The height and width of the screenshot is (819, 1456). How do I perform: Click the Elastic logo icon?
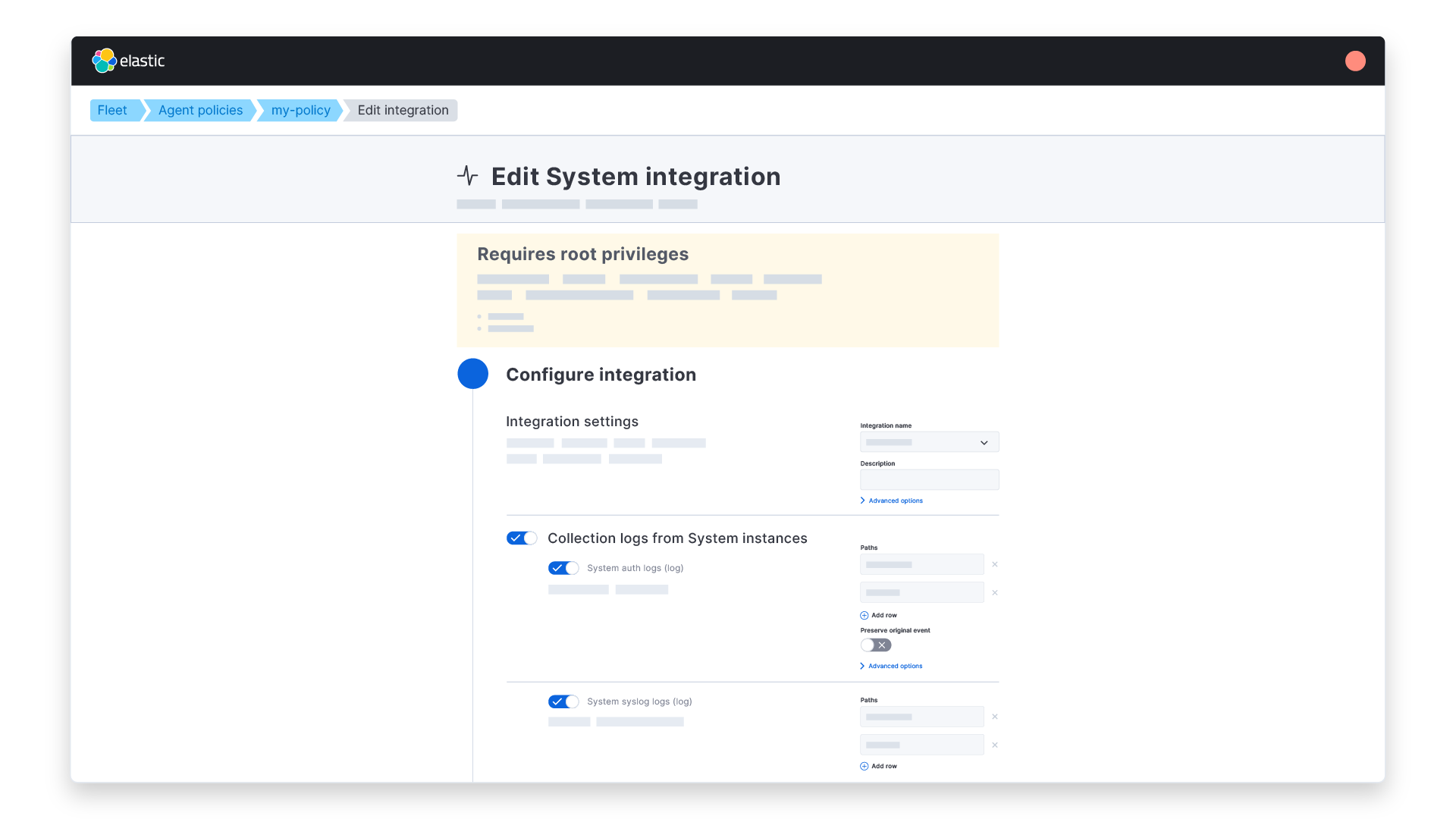(x=104, y=61)
